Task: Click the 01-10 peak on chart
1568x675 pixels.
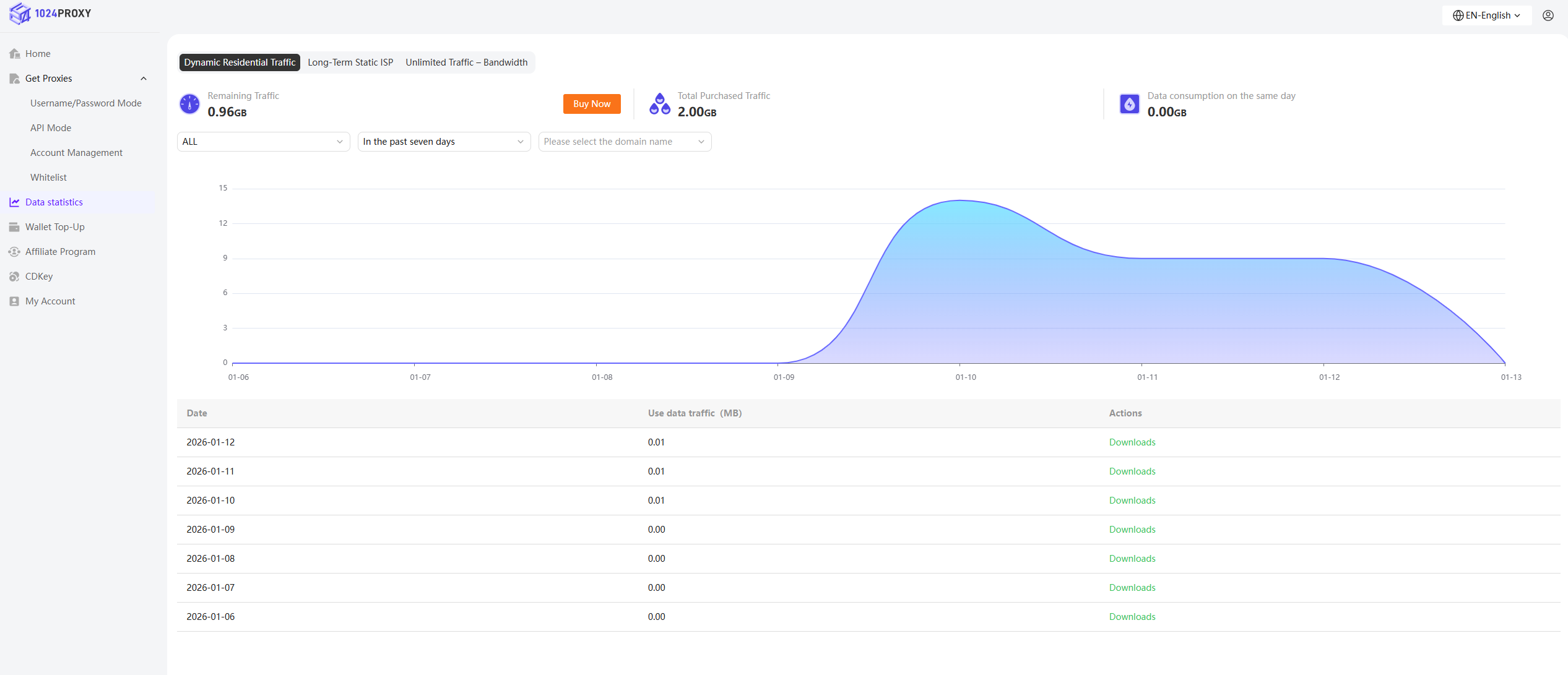Action: click(x=959, y=200)
